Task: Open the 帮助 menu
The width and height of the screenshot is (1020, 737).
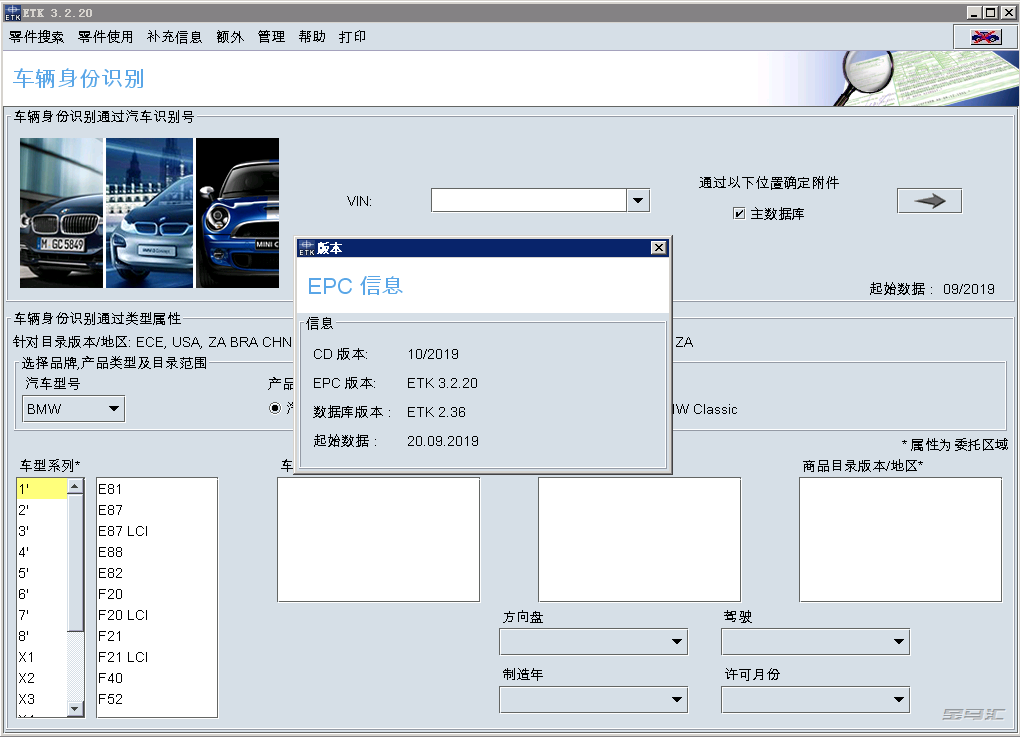Action: point(312,37)
